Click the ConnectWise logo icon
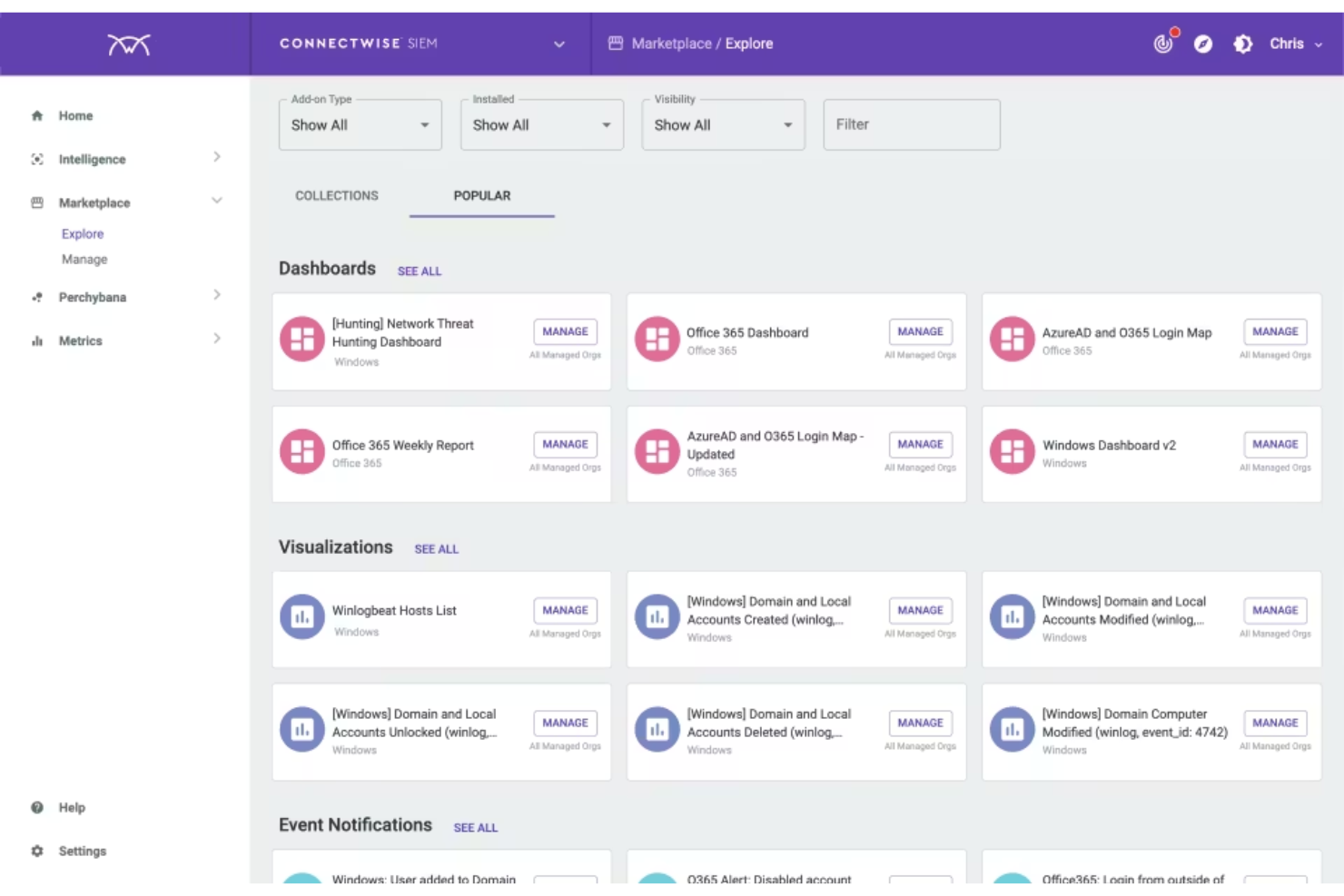 pos(129,44)
